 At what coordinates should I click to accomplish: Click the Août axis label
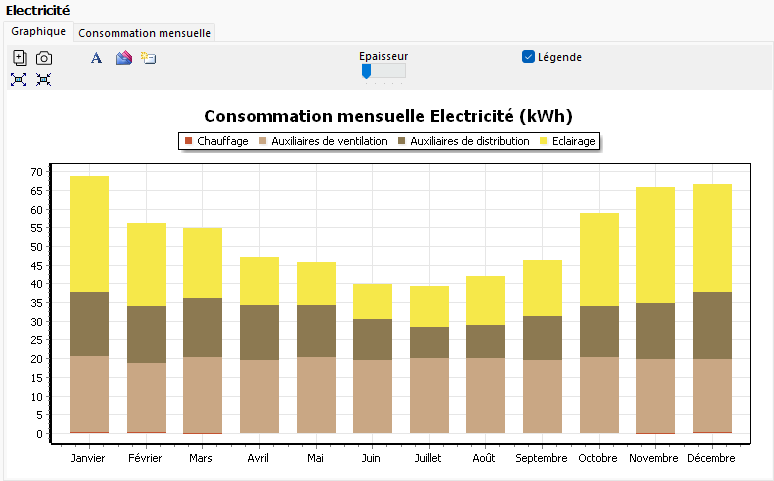click(x=484, y=458)
